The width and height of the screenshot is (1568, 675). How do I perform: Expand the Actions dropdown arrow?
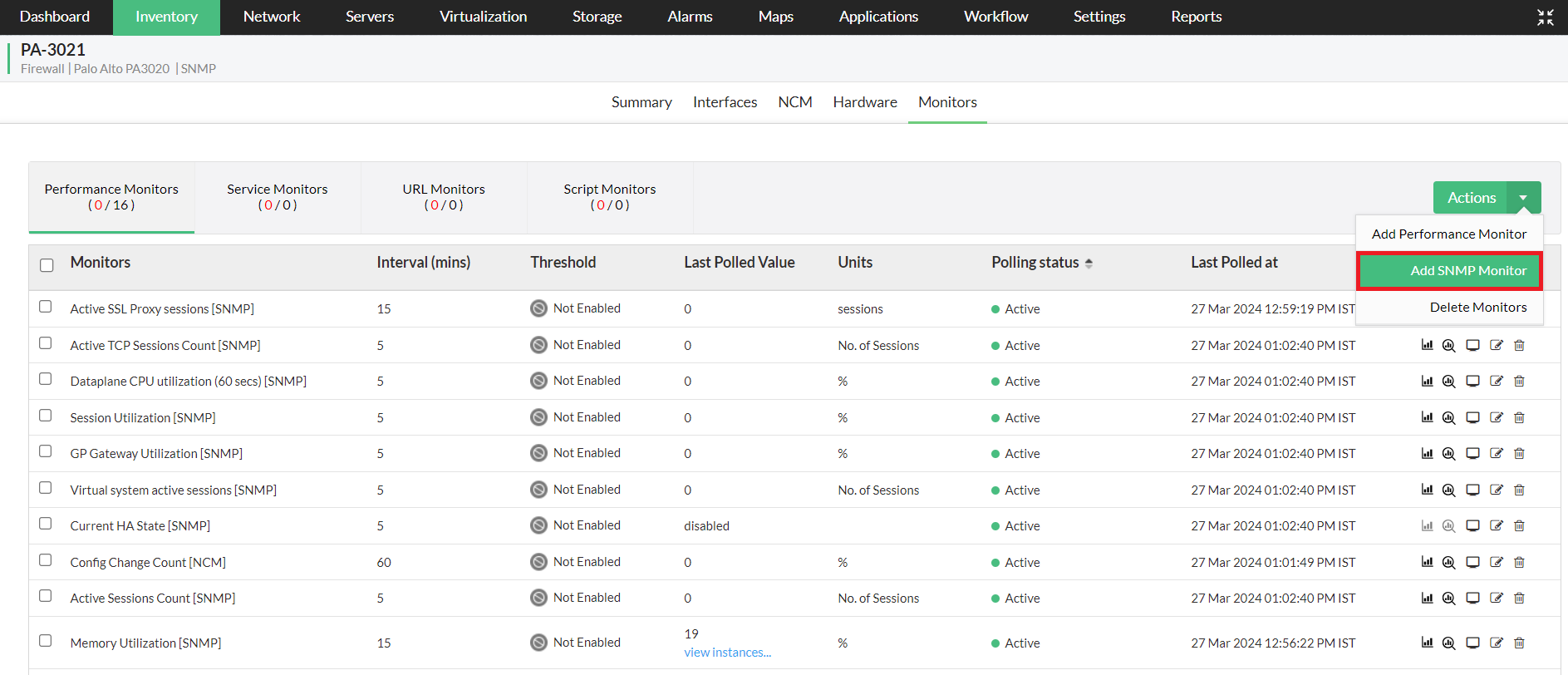1523,198
